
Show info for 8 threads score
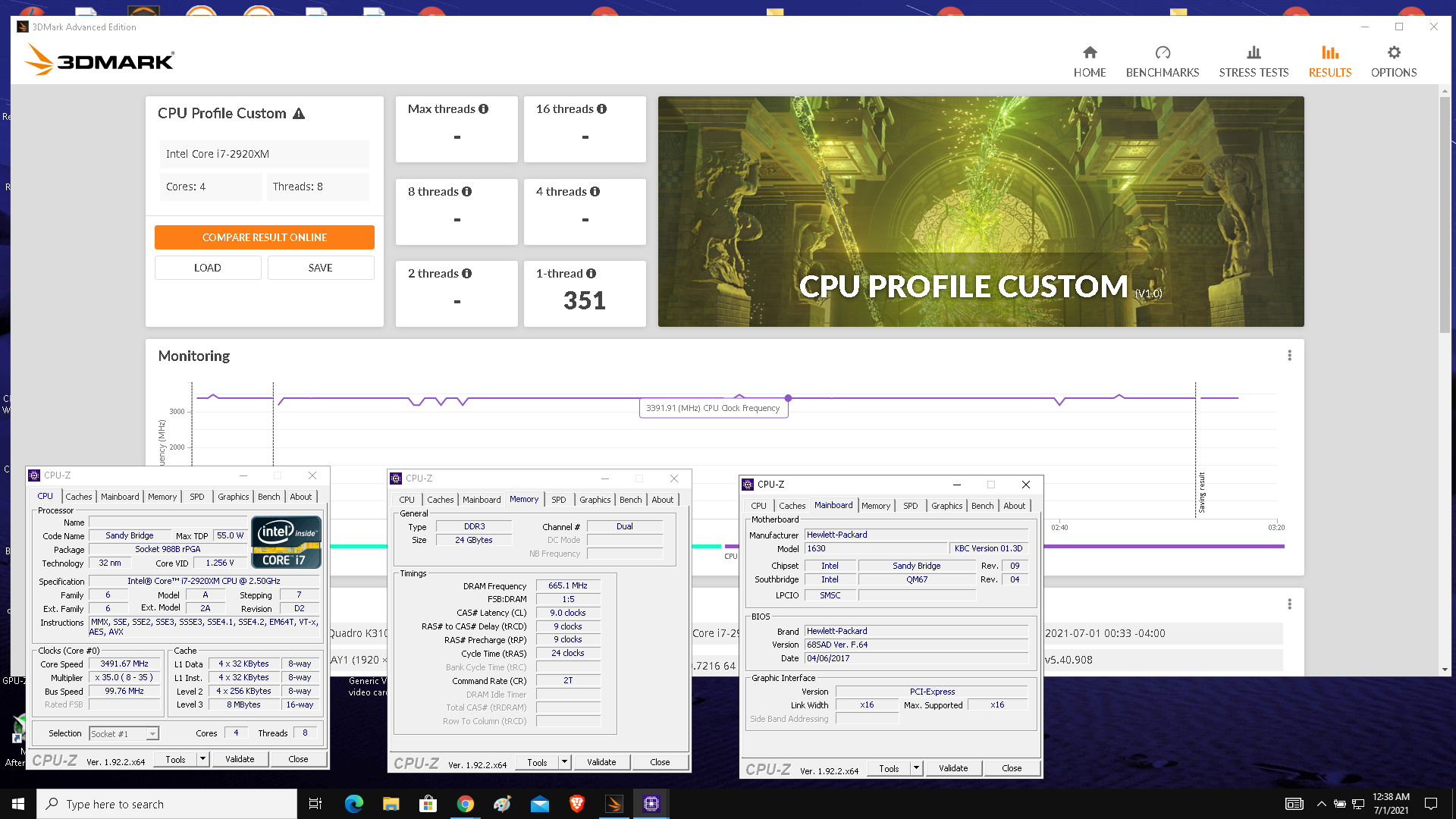(466, 192)
